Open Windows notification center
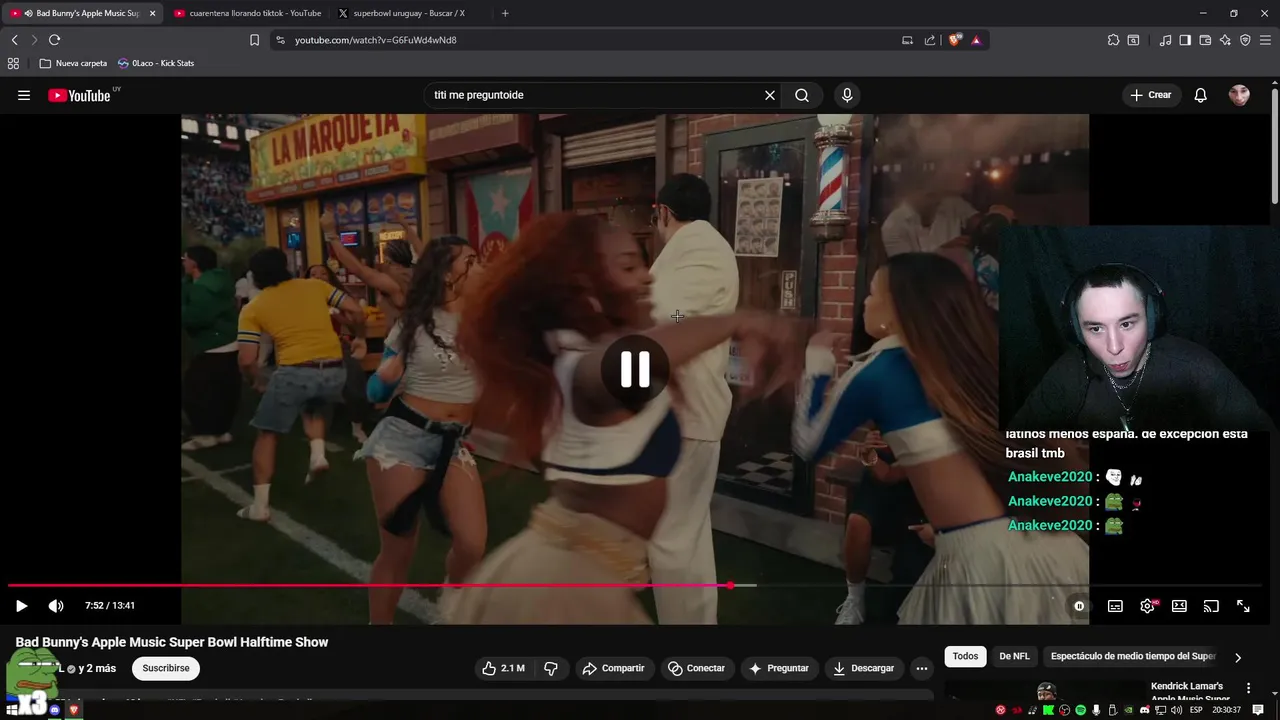 tap(1258, 710)
